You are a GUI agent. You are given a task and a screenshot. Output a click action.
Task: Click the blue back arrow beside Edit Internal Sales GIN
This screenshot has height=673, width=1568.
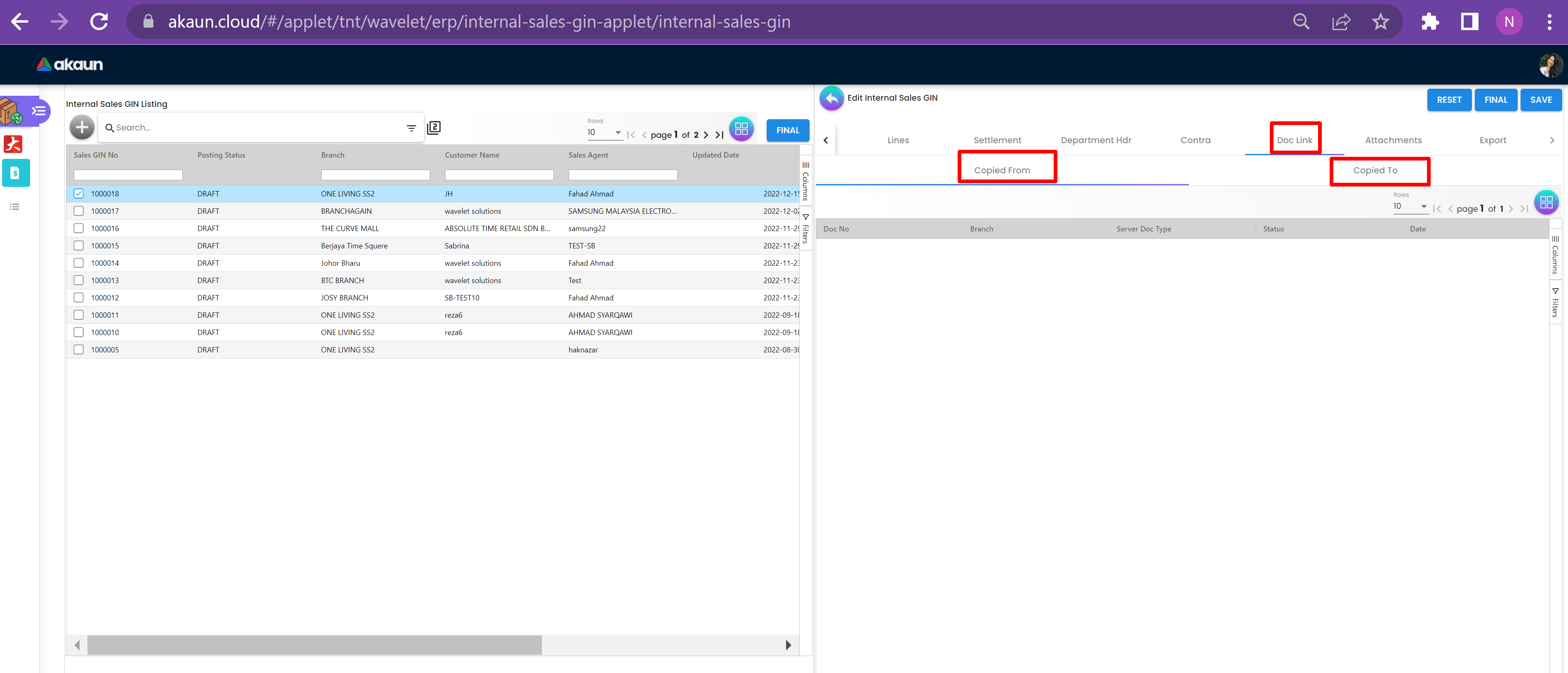coord(831,98)
